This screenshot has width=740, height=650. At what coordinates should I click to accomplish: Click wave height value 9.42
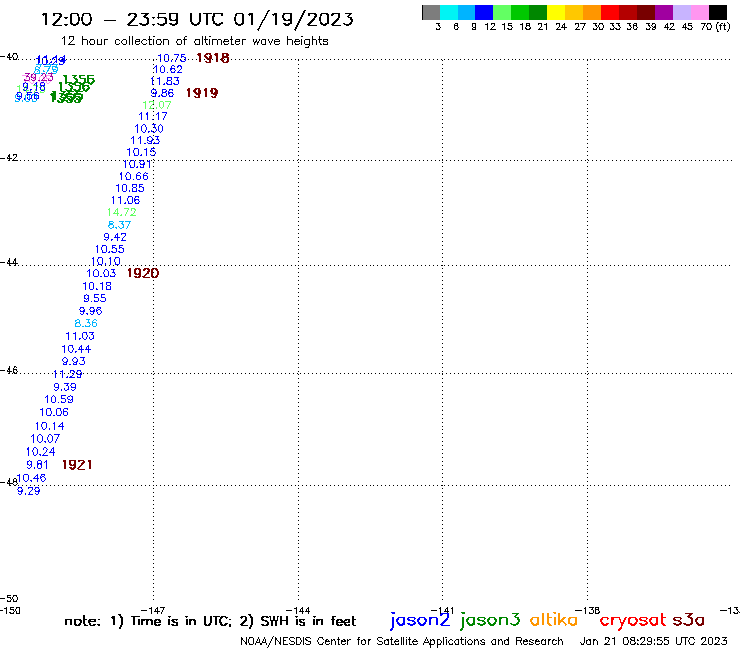pos(115,237)
